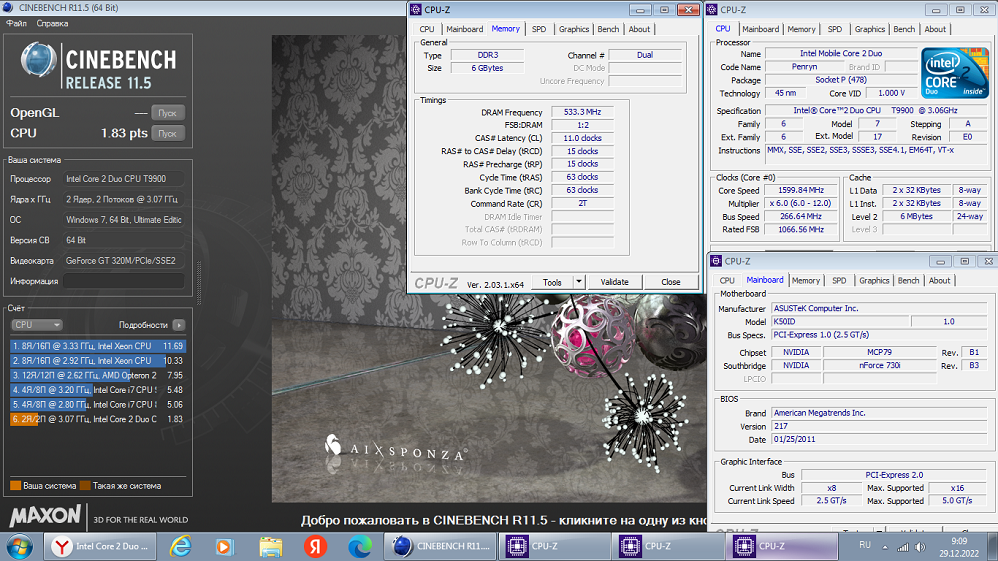Activate the first CPU-Z taskbar button
The image size is (998, 561).
554,546
